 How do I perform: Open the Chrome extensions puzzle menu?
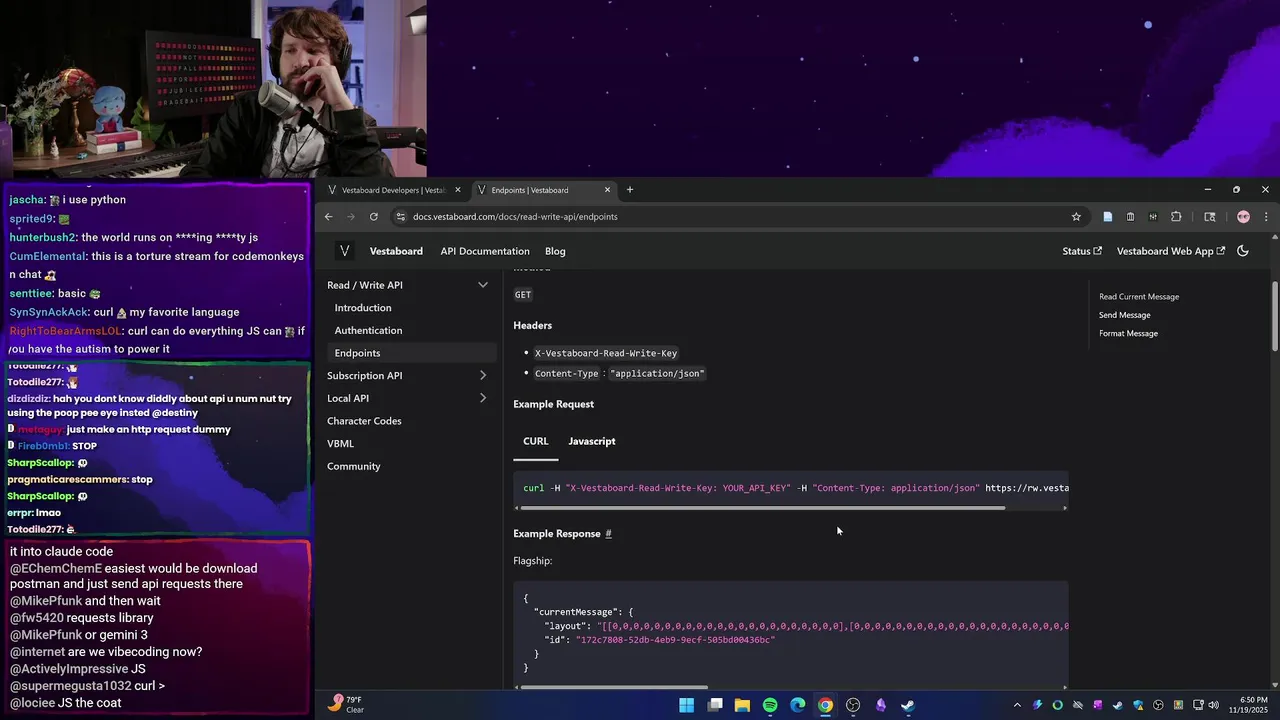pos(1176,217)
